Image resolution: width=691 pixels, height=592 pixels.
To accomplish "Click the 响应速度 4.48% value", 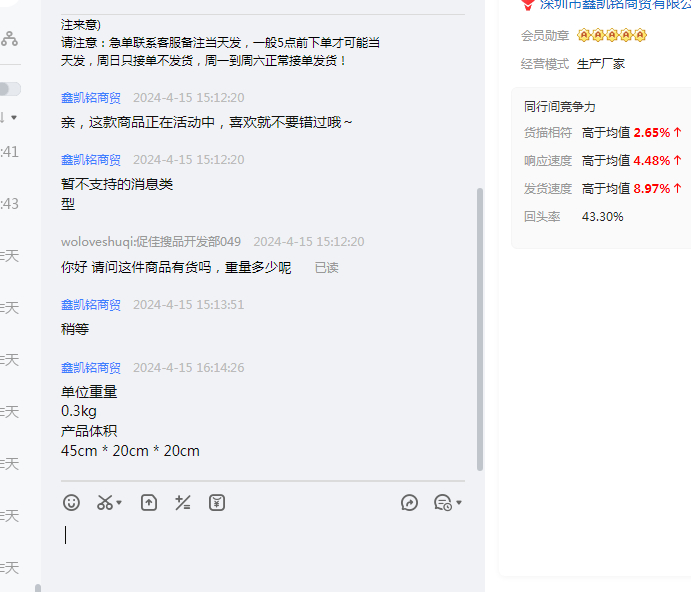I will point(652,161).
